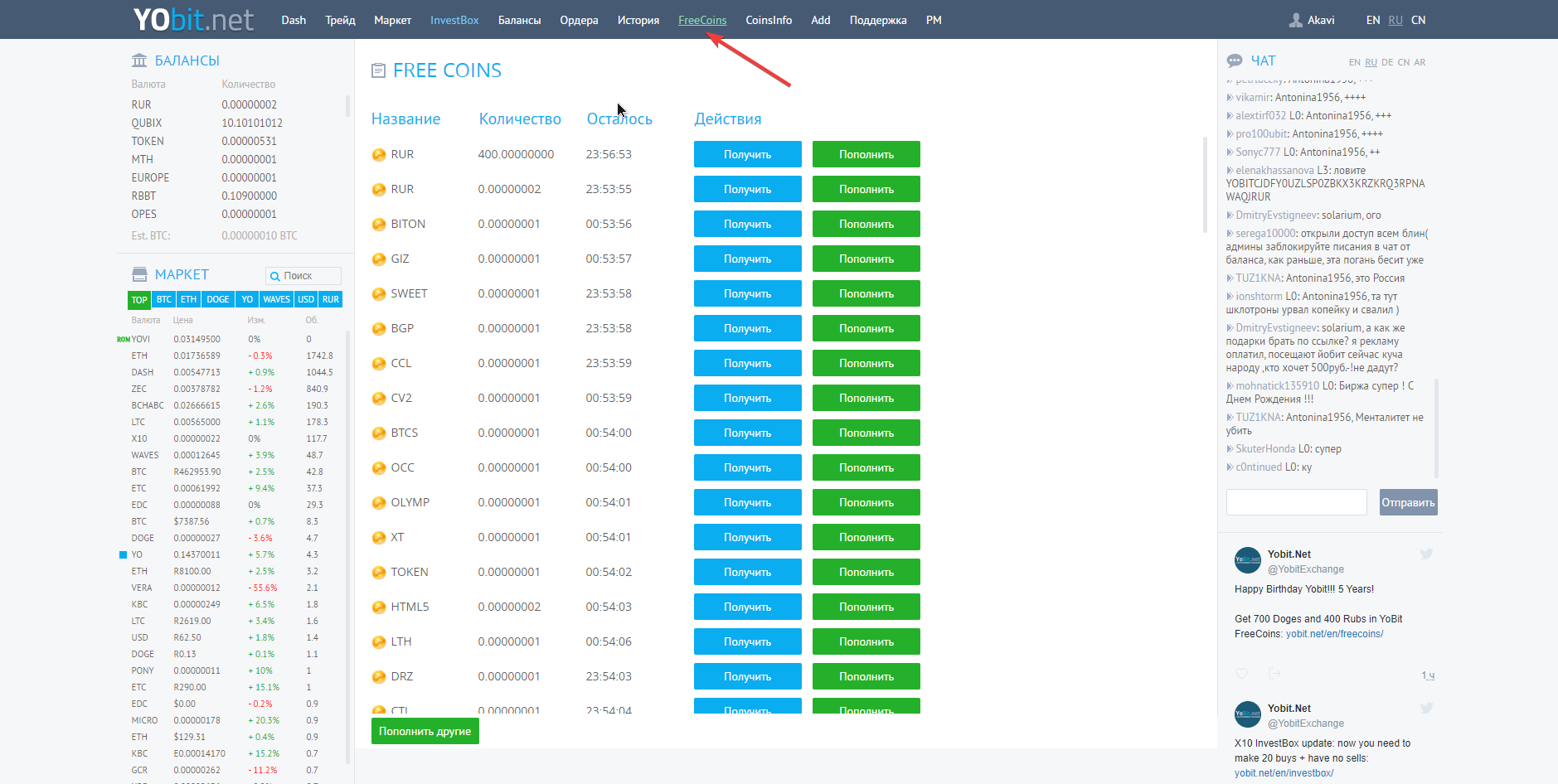Screen dimensions: 1558x784
Task: Click the DRZ coin icon
Action: pos(379,676)
